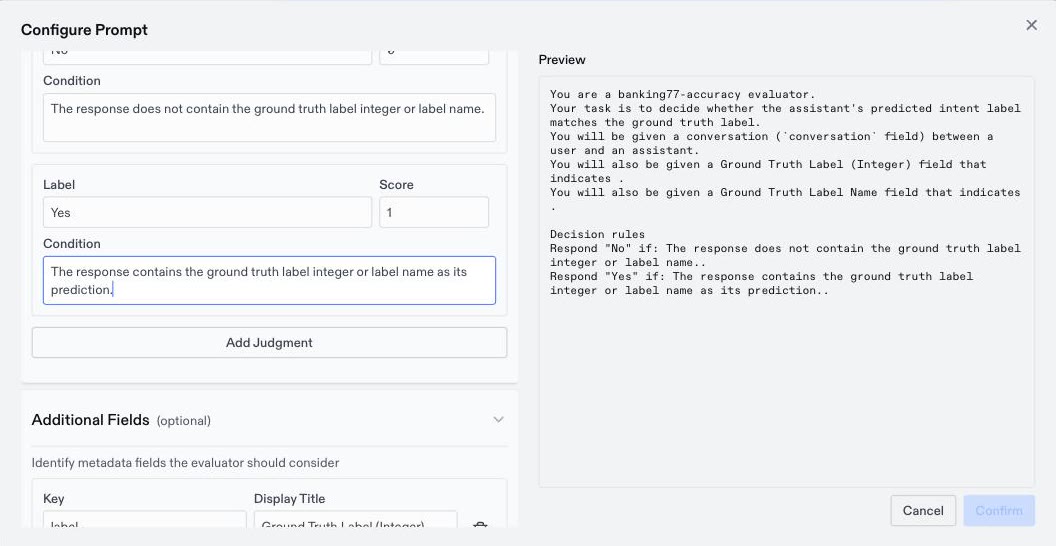Click the Cancel button

tap(923, 510)
